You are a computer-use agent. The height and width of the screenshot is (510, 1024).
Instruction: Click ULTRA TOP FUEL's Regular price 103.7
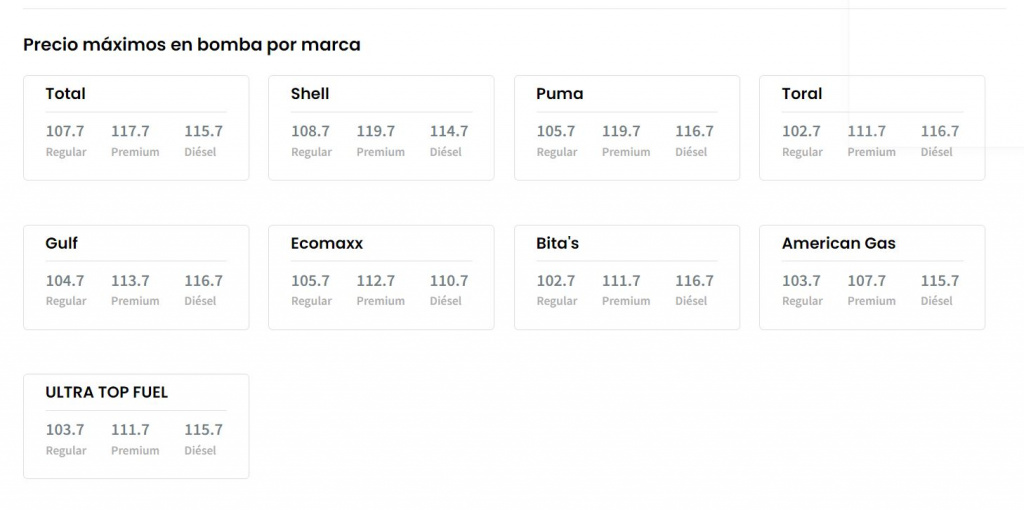tap(65, 430)
